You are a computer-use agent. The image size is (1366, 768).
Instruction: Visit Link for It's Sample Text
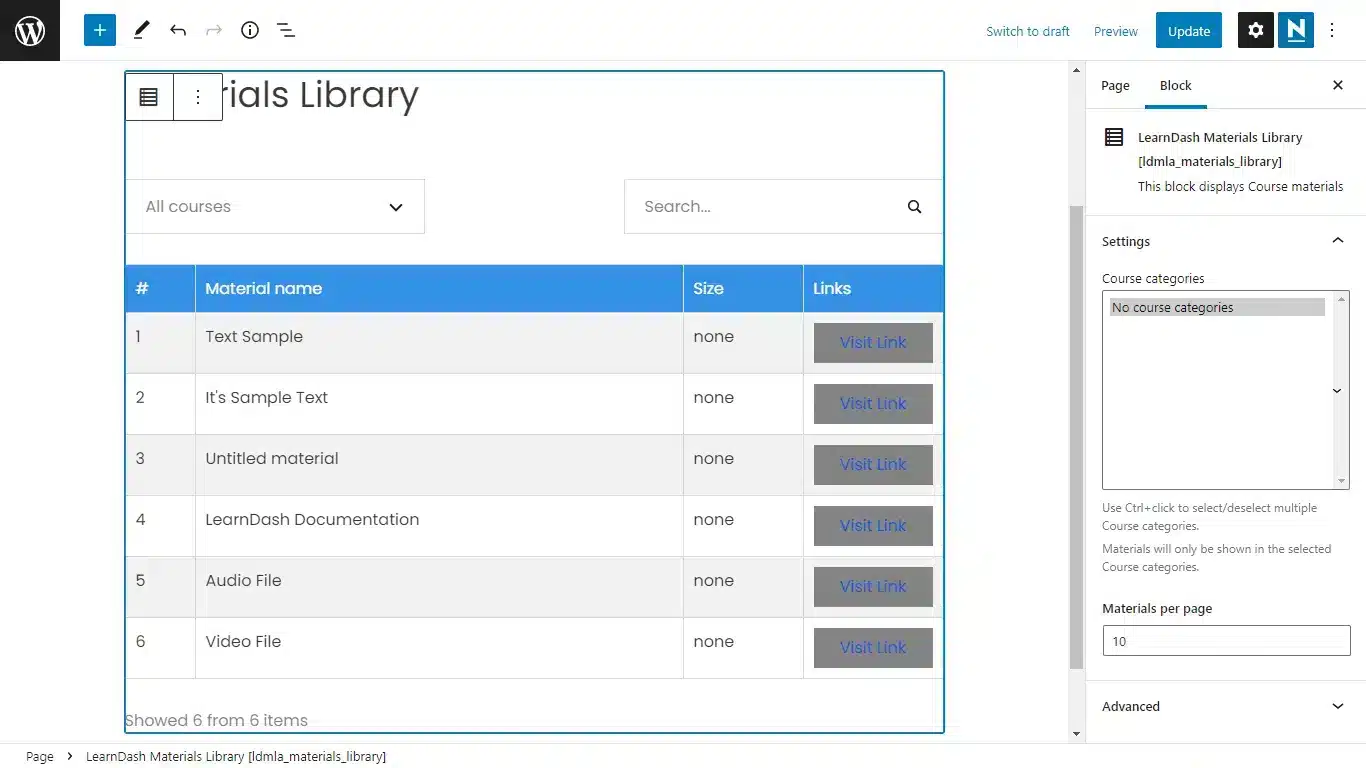click(873, 404)
